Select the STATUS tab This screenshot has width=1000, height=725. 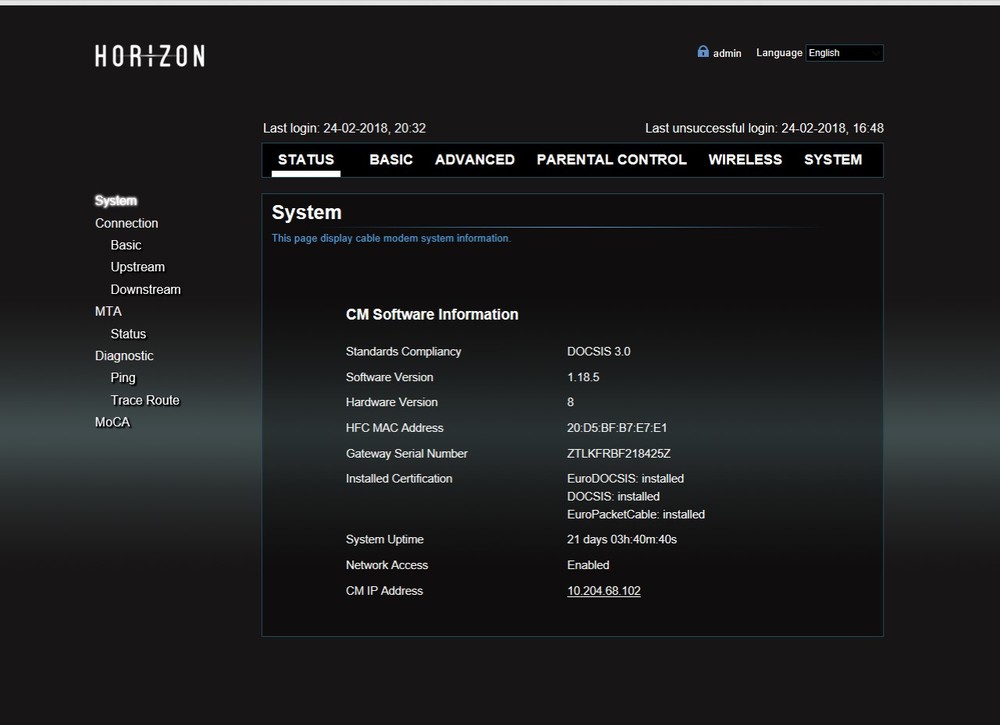tap(306, 160)
